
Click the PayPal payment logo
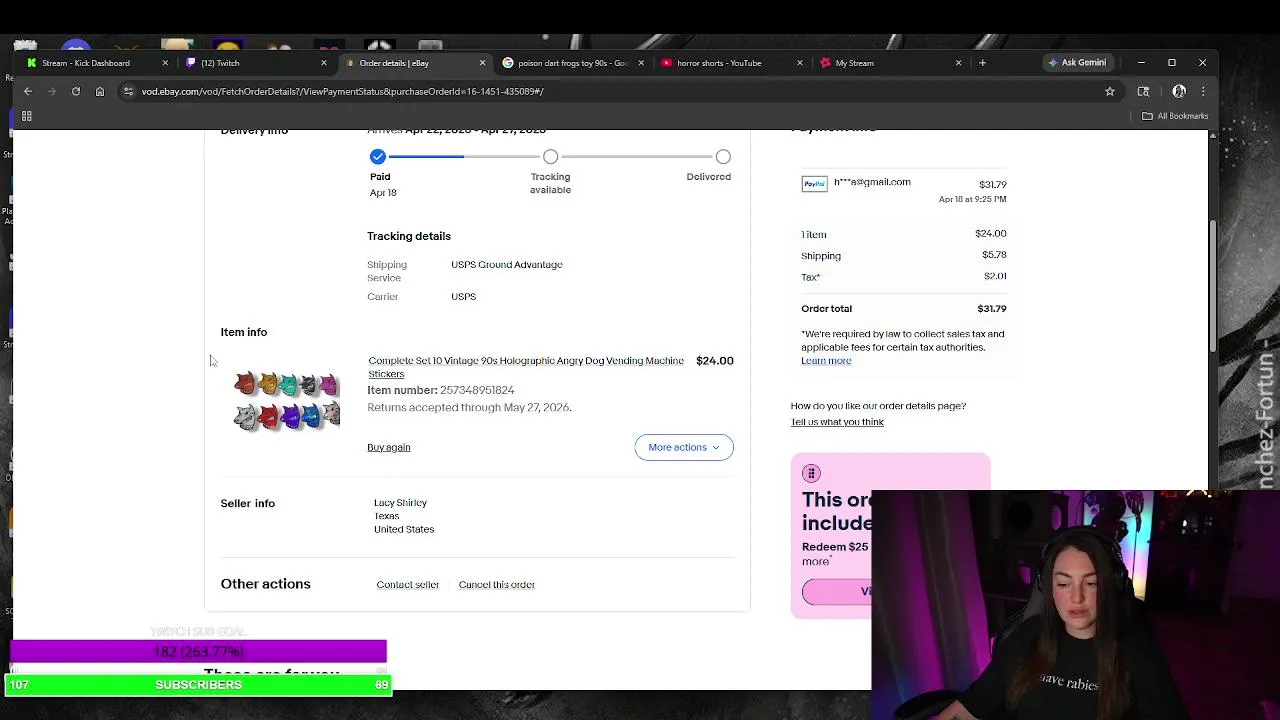(814, 184)
